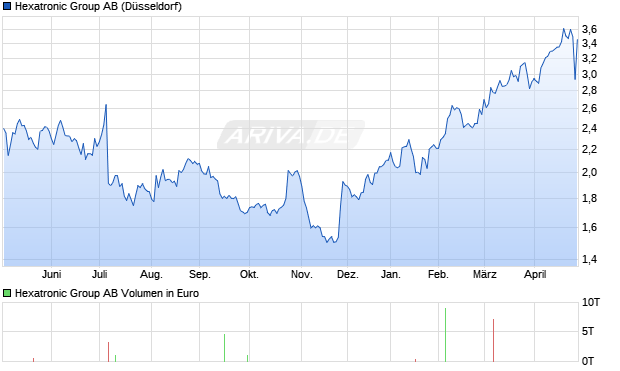The height and width of the screenshot is (371, 620).
Task: Click the 1,8 price axis value
Action: click(x=589, y=199)
